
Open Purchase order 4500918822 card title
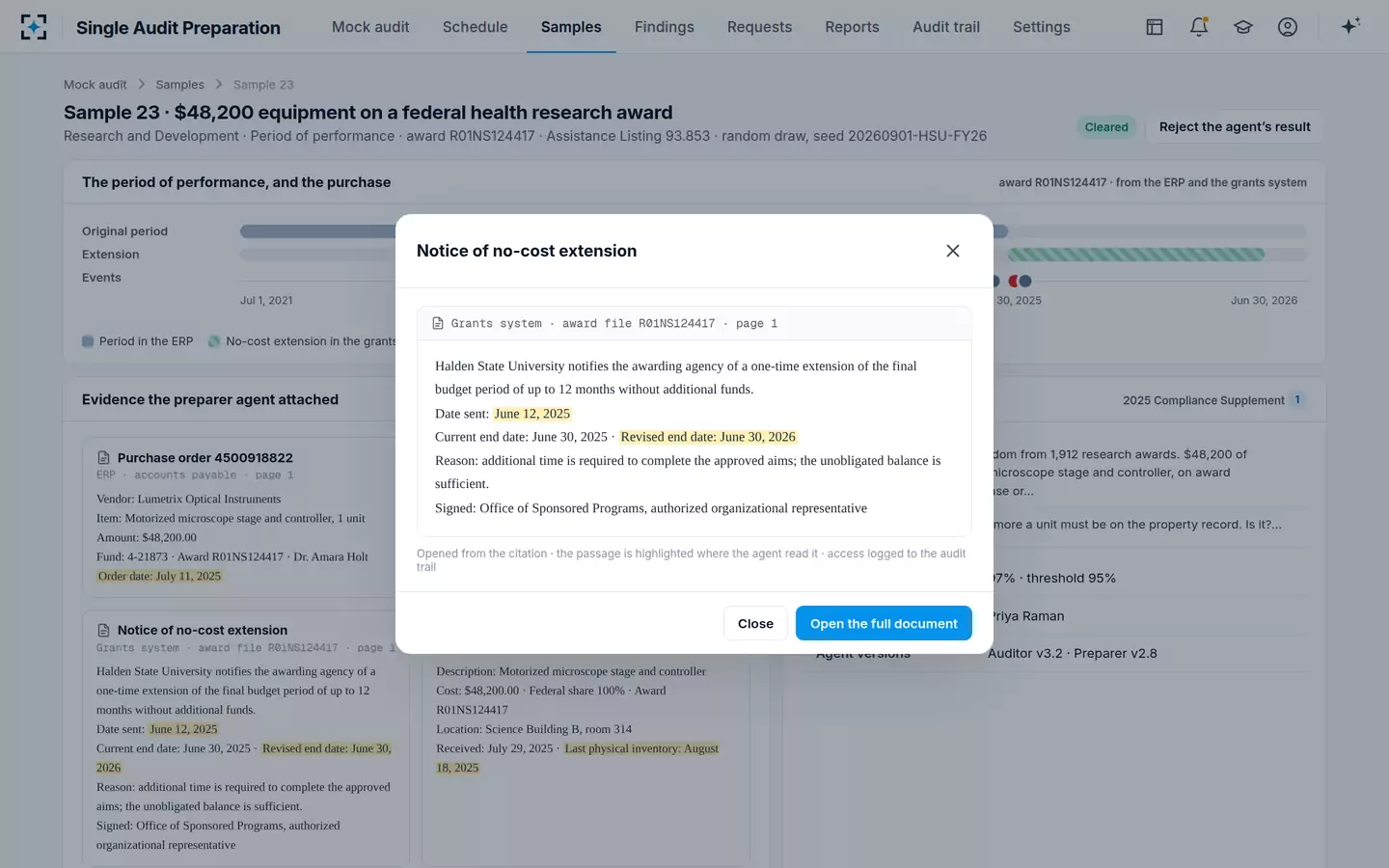[204, 458]
